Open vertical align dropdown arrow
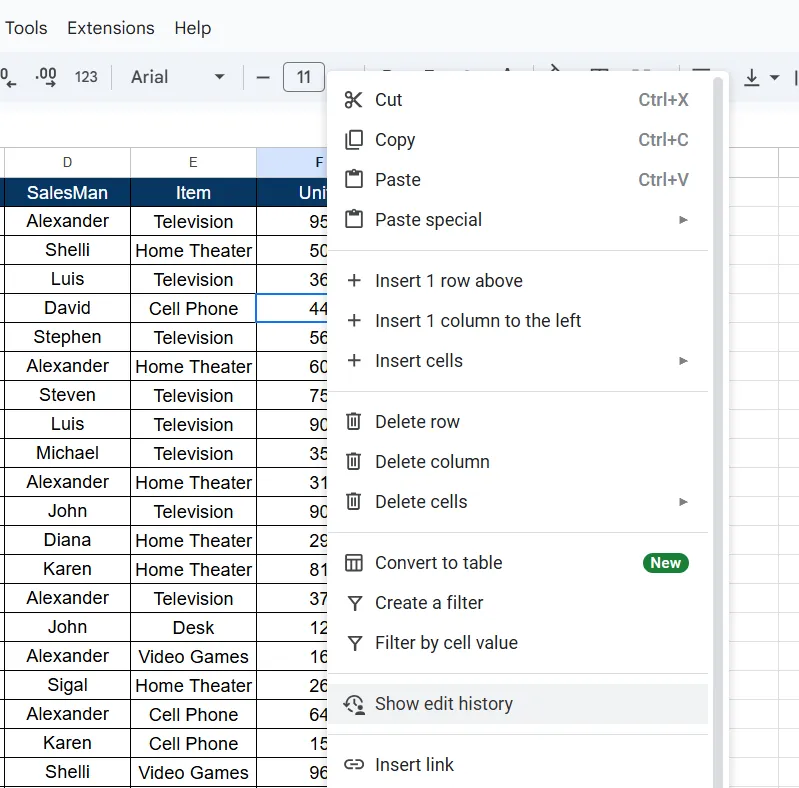Viewport: 799px width, 788px height. [x=774, y=77]
